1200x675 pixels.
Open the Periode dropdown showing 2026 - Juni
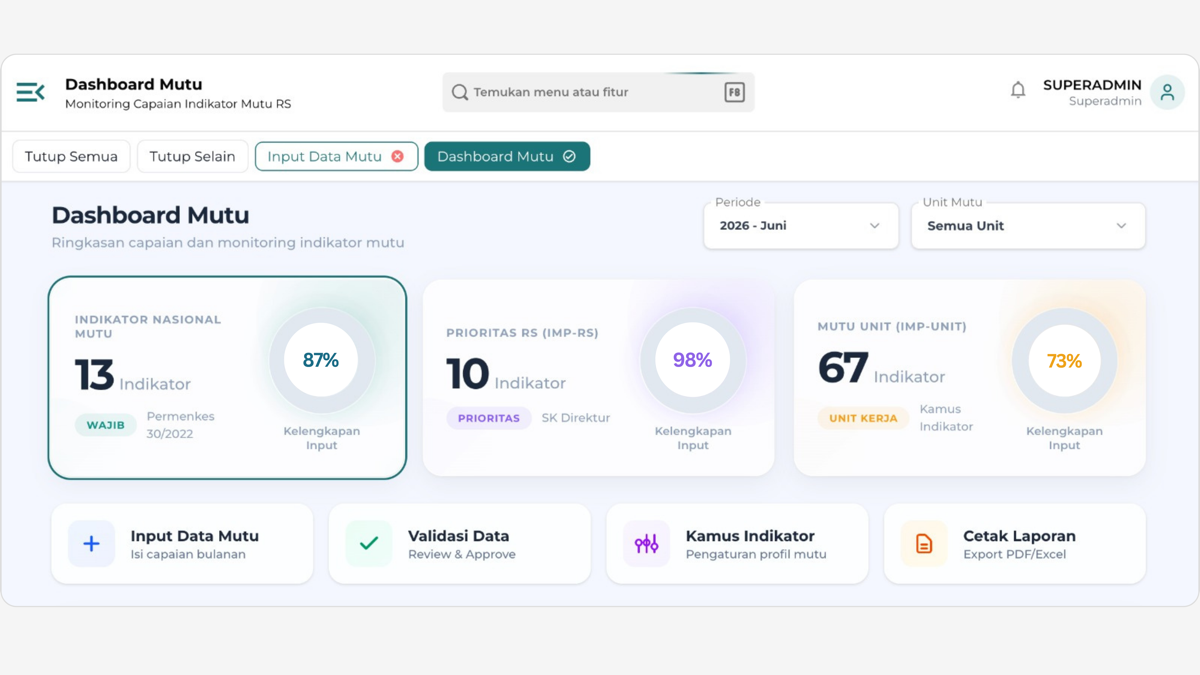(801, 226)
